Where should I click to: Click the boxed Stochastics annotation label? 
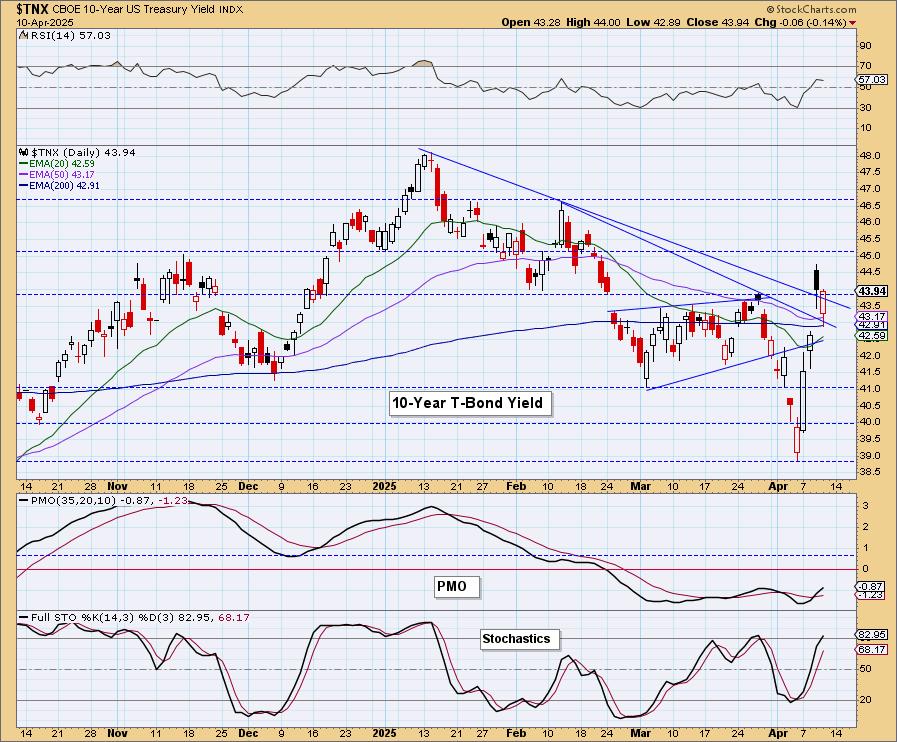tap(519, 639)
